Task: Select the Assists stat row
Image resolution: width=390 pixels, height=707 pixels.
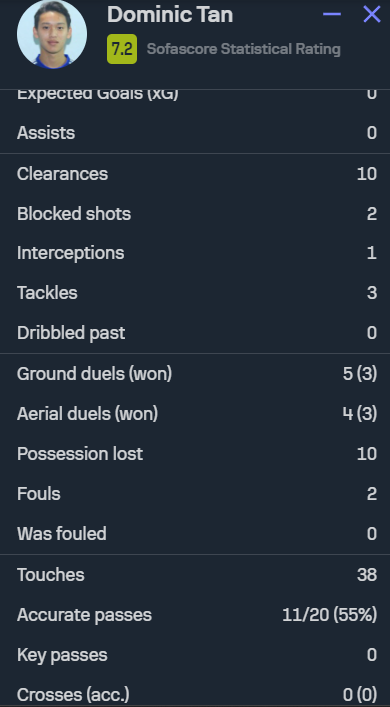Action: click(x=195, y=133)
